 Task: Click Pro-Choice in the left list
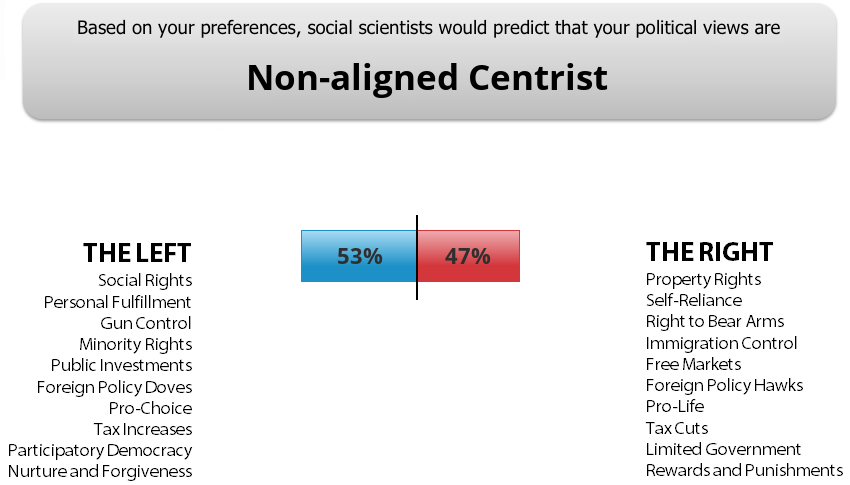[150, 408]
